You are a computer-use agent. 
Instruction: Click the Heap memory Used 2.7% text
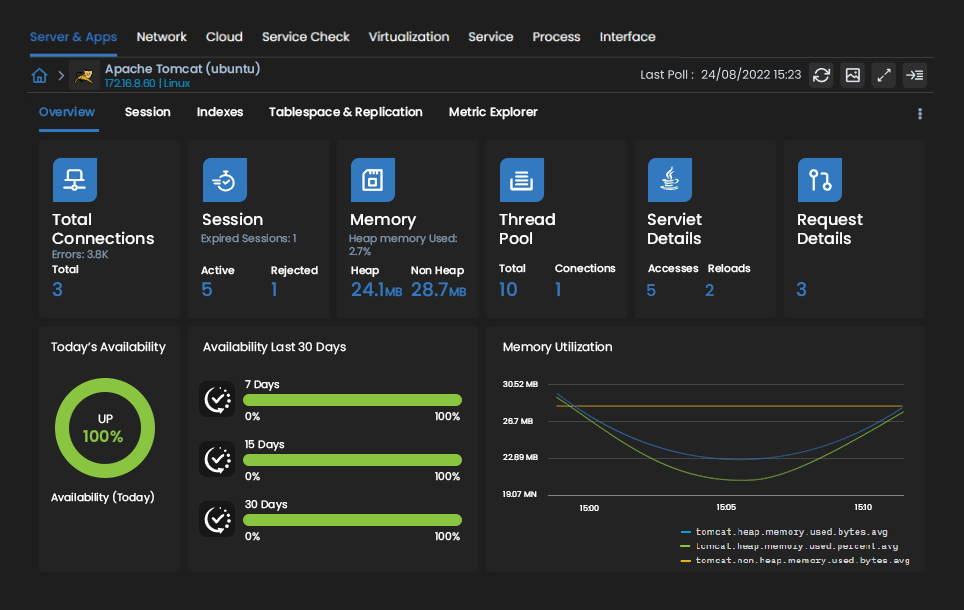(x=403, y=245)
